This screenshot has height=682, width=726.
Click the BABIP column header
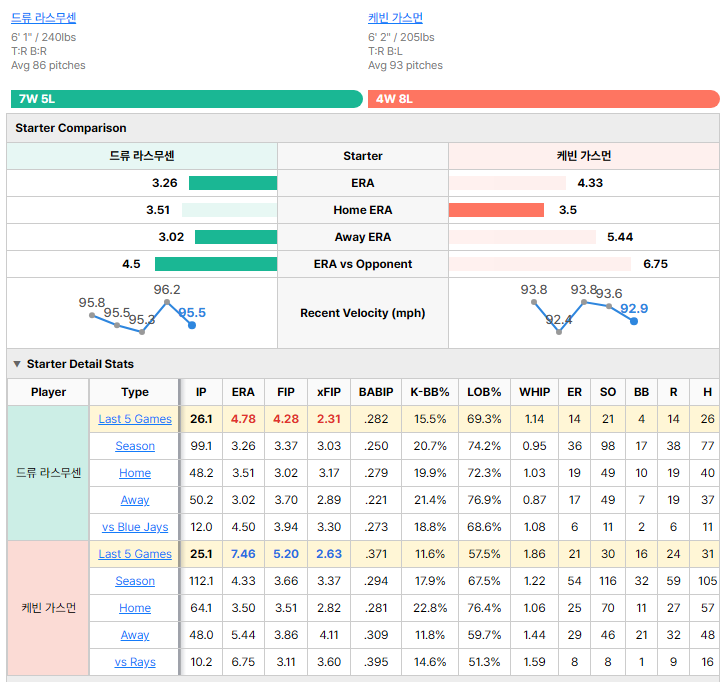(376, 392)
